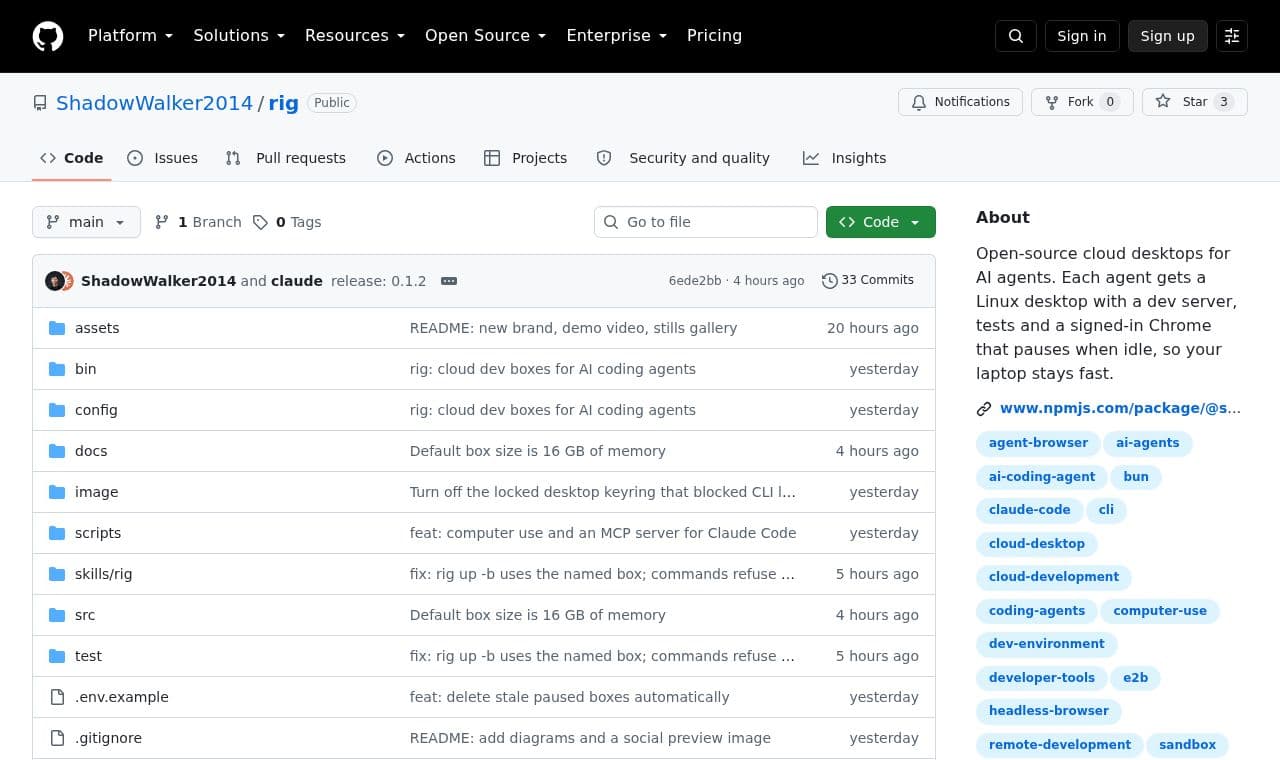The height and width of the screenshot is (760, 1280).
Task: Expand the Resources menu
Action: (355, 36)
